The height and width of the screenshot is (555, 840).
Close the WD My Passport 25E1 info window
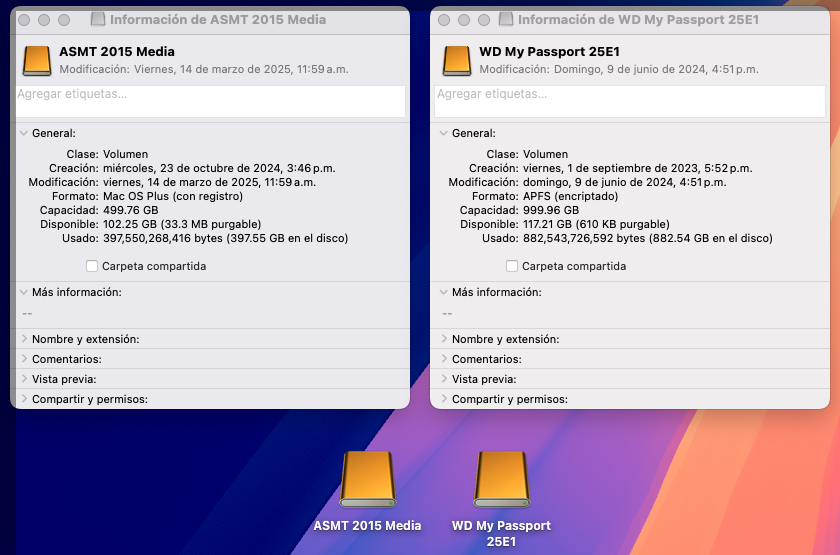point(444,20)
